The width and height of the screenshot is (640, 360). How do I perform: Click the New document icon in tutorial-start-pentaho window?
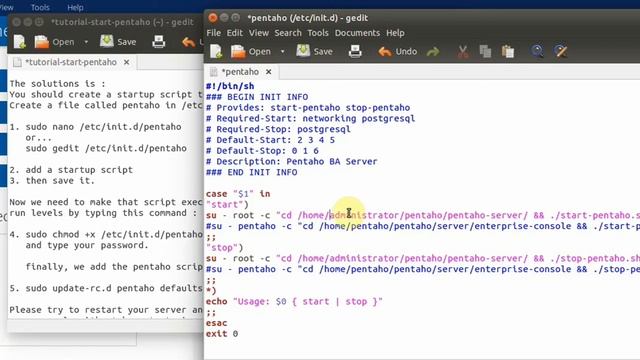(19, 42)
